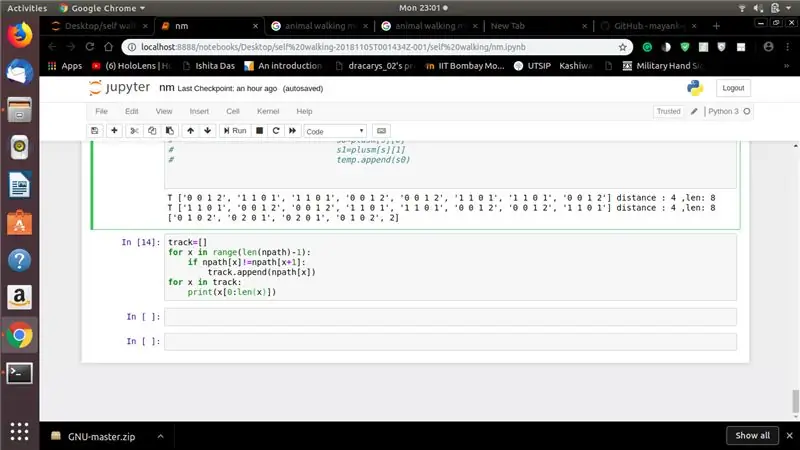800x450 pixels.
Task: Open cell type Code dropdown
Action: [x=335, y=131]
